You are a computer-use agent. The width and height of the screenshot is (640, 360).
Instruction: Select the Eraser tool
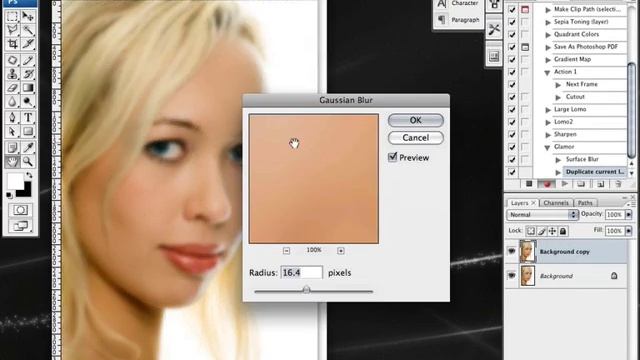click(12, 87)
